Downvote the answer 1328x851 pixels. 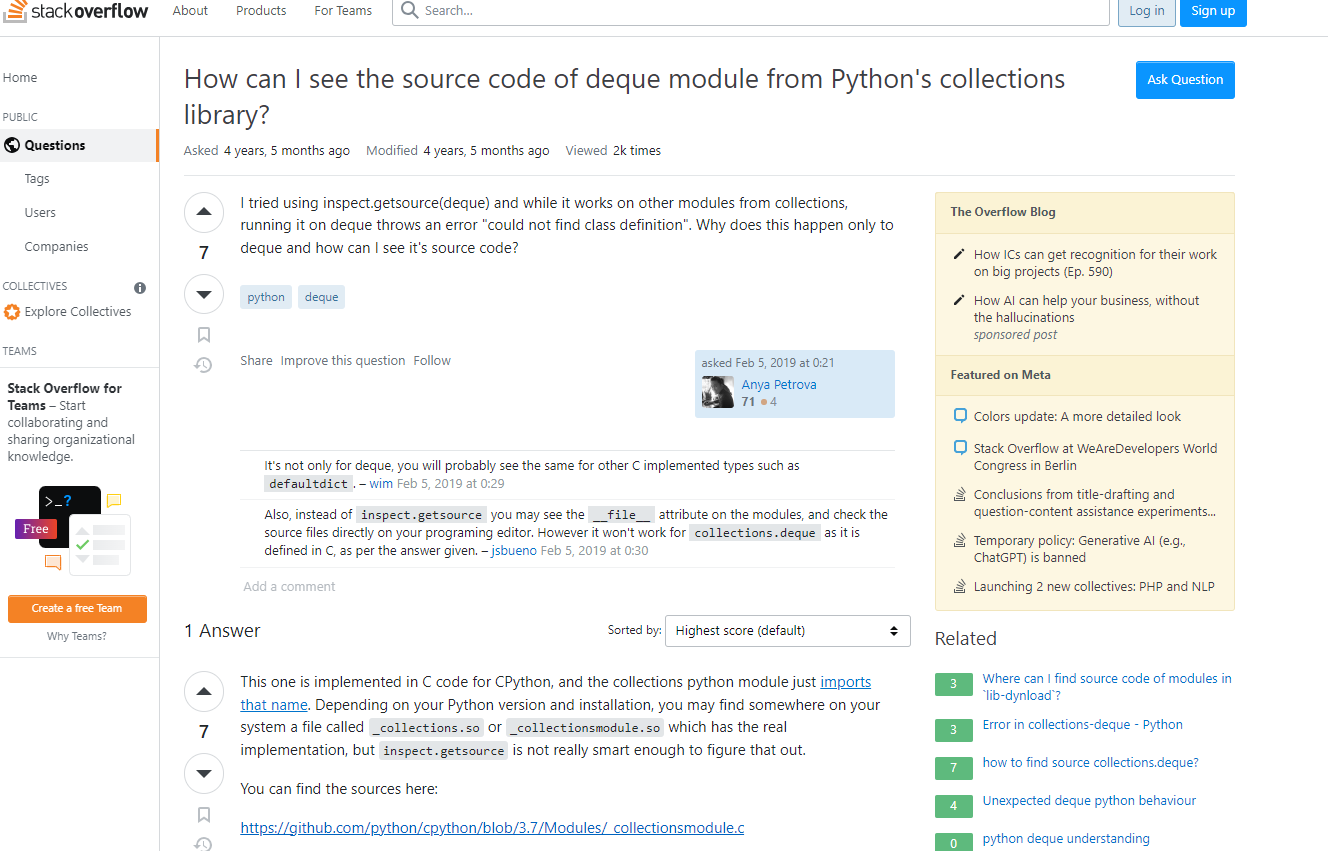pyautogui.click(x=204, y=773)
